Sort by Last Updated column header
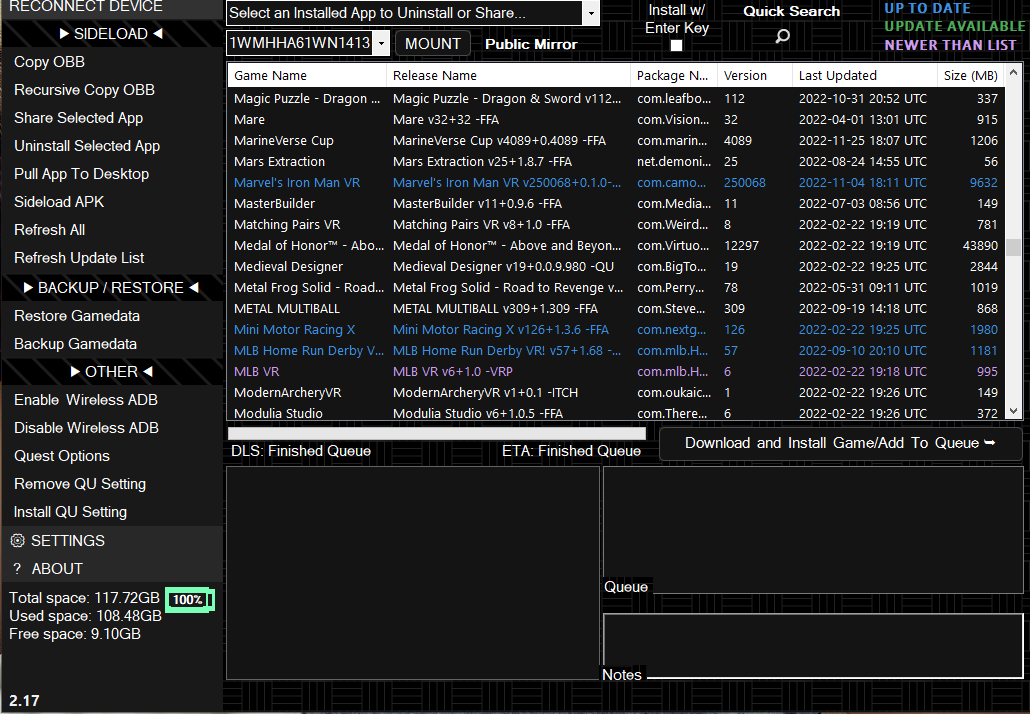Screen dimensions: 1030x714 tap(864, 76)
